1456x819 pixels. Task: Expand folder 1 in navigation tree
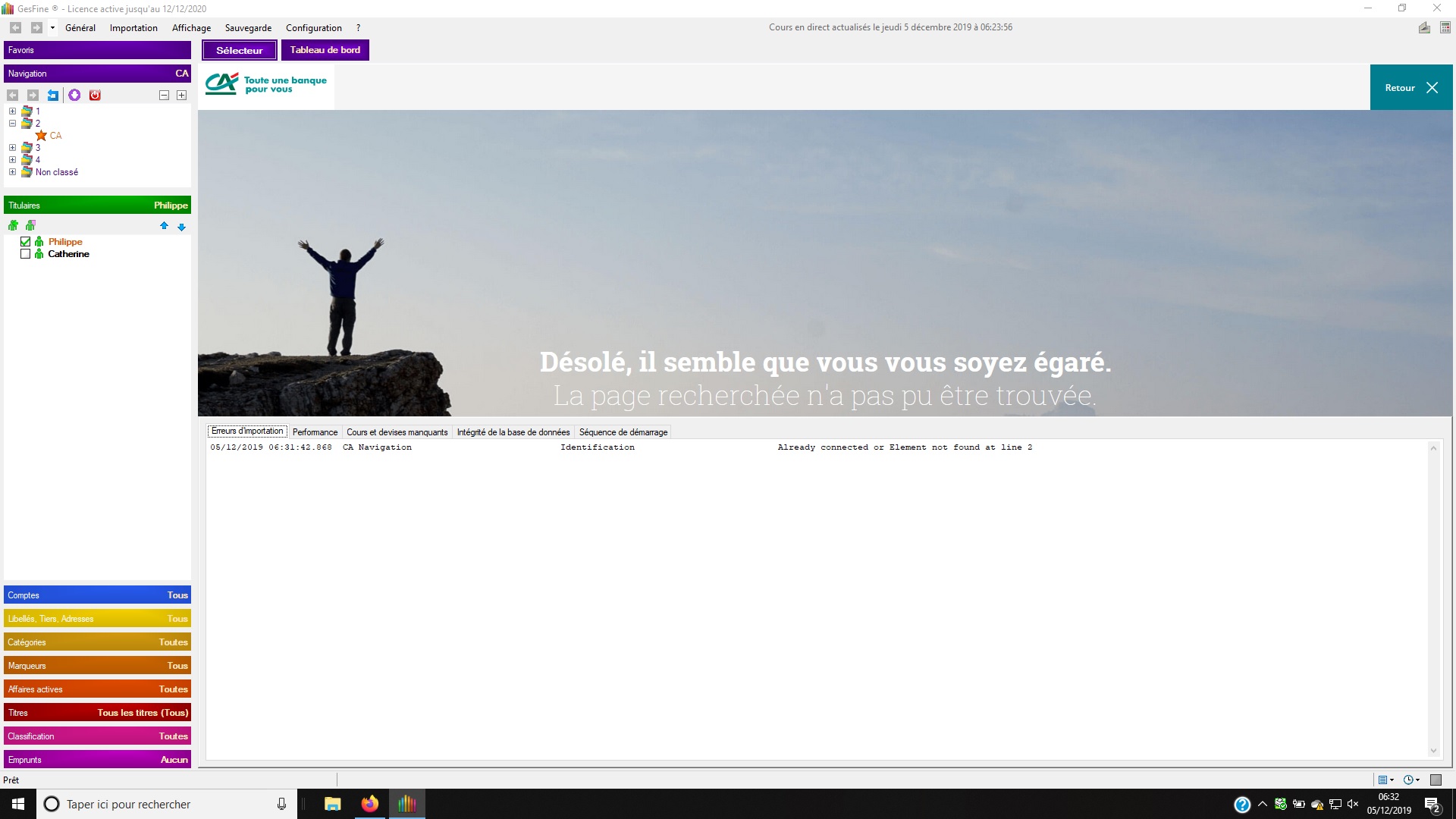point(12,111)
